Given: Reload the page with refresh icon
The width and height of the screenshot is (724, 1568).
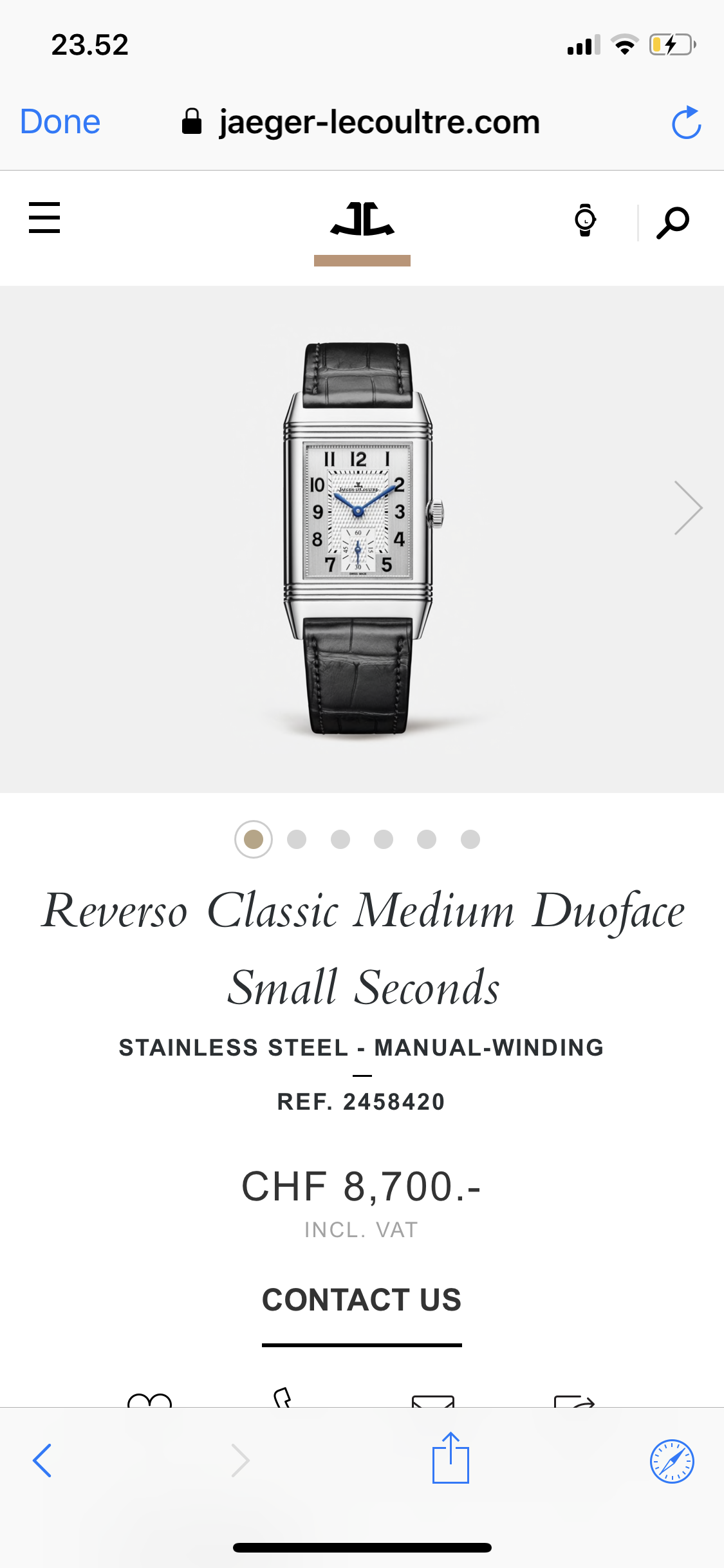Looking at the screenshot, I should click(x=686, y=122).
